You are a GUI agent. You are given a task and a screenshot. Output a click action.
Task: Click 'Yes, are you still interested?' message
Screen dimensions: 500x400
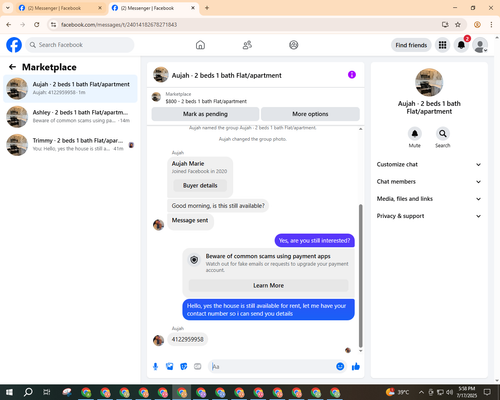pos(314,241)
